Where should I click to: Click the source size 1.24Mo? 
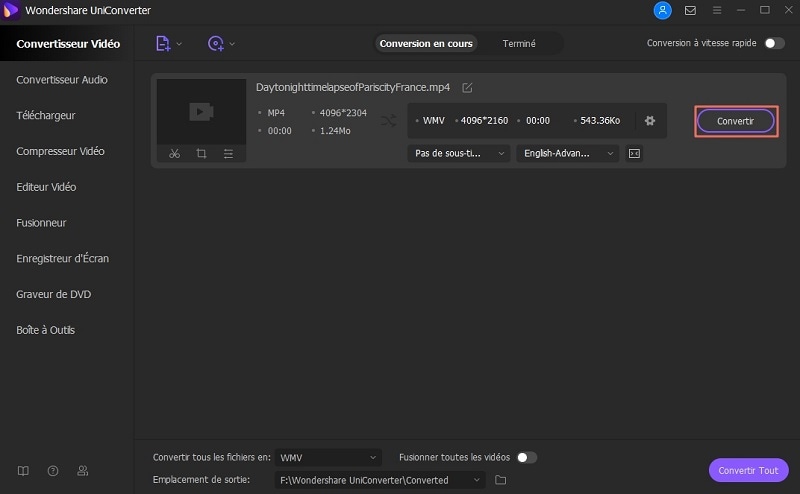(335, 131)
